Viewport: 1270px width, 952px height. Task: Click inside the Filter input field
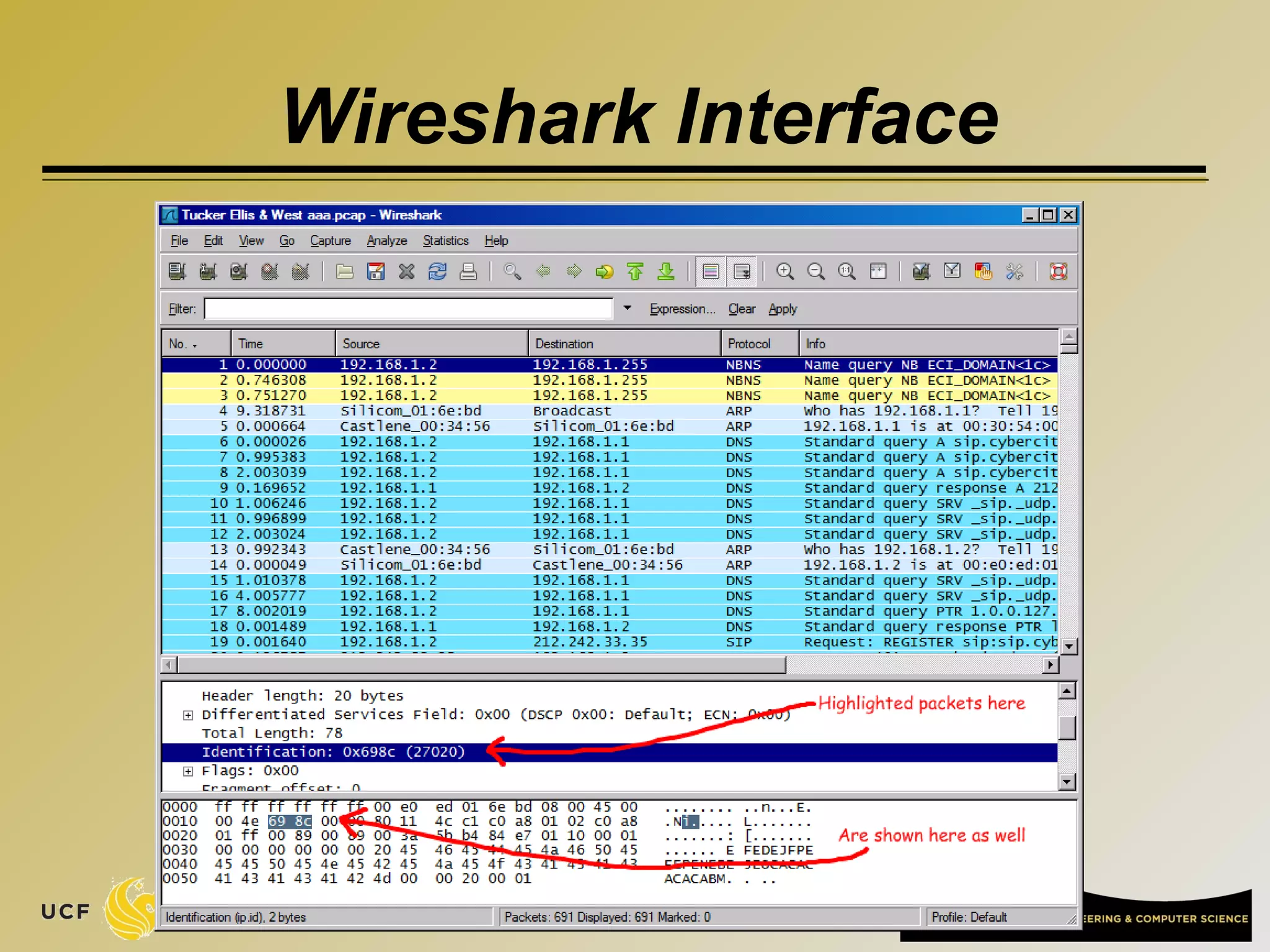(409, 309)
